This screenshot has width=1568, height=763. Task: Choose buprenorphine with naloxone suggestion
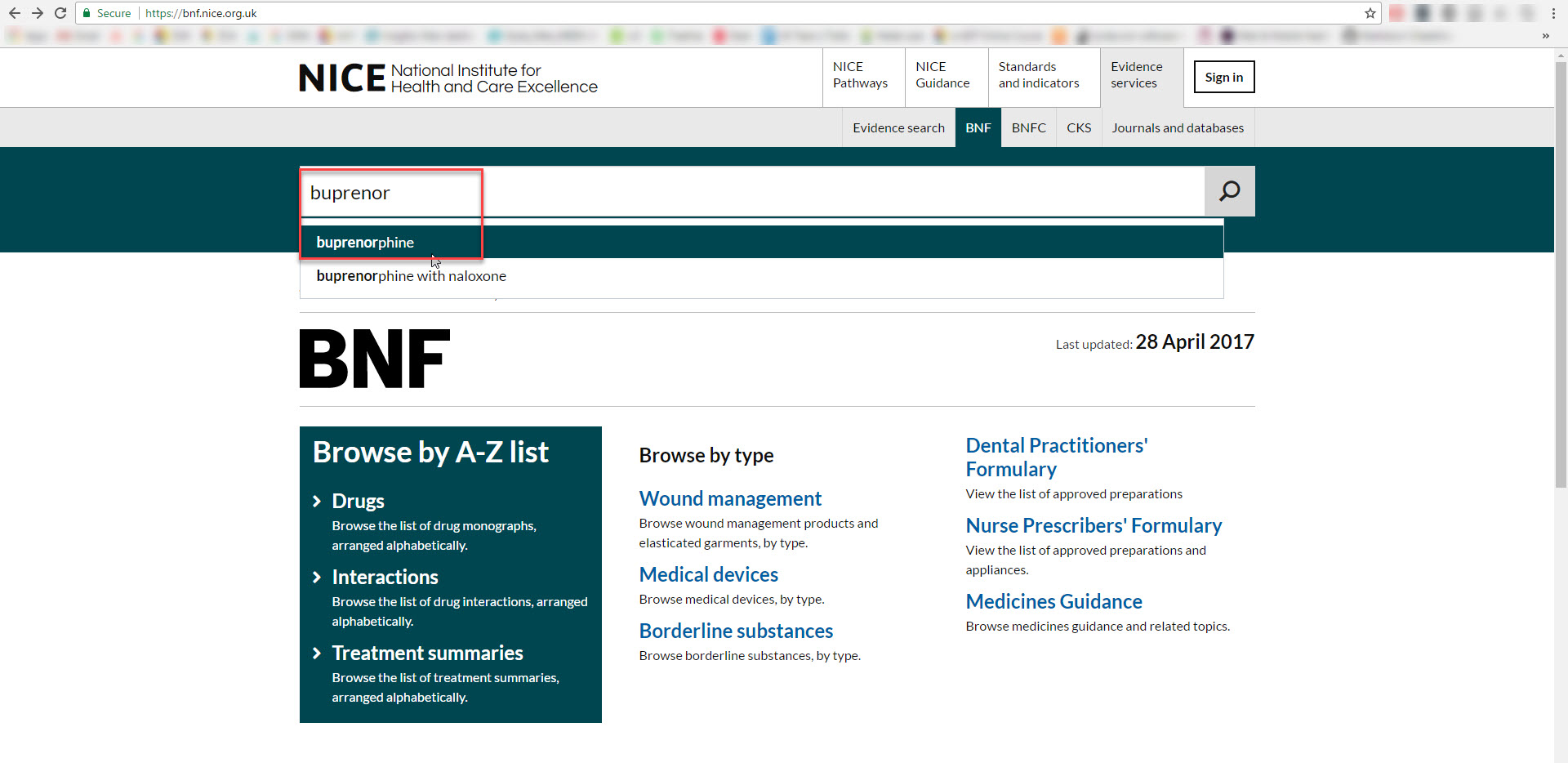point(412,276)
